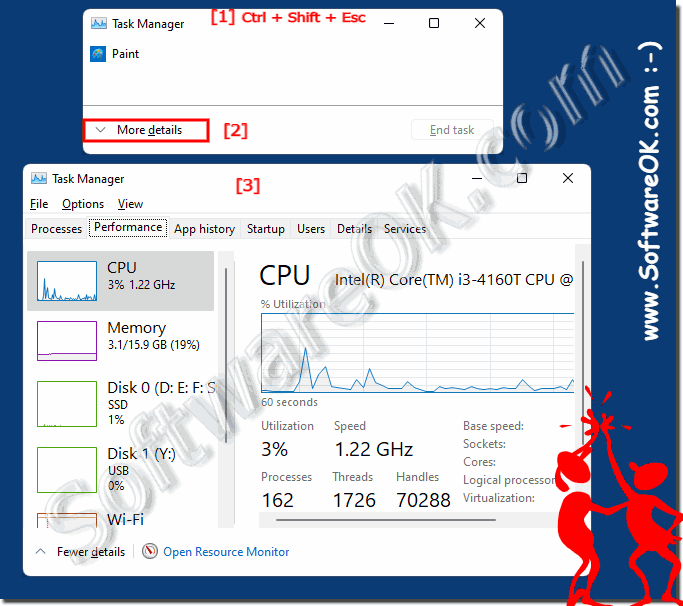This screenshot has height=606, width=683.
Task: Select the Disk 0 SSD graph thumbnail
Action: click(67, 404)
